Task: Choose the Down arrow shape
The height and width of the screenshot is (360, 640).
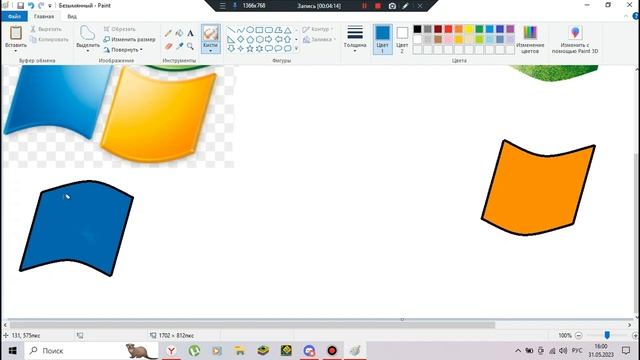Action: point(231,49)
